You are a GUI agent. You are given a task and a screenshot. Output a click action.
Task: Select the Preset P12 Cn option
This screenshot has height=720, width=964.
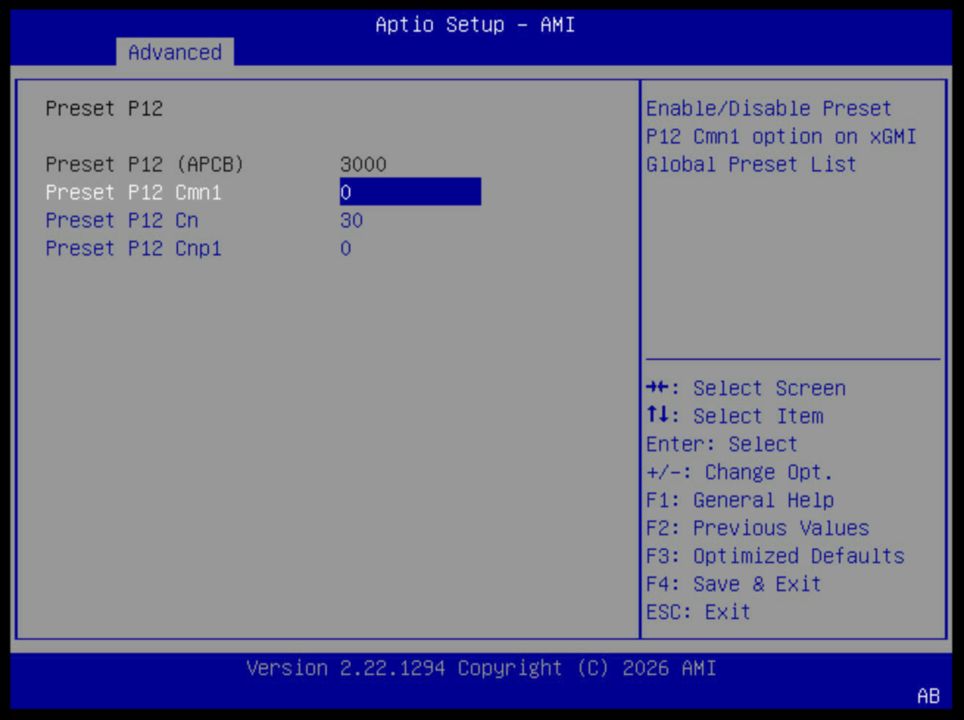pos(122,220)
